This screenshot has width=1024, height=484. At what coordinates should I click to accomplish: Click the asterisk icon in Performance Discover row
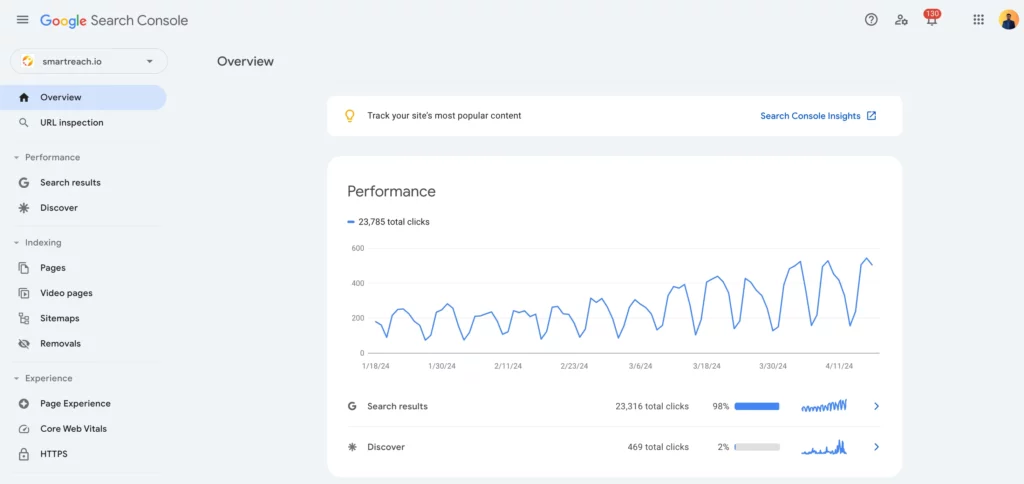click(x=352, y=447)
